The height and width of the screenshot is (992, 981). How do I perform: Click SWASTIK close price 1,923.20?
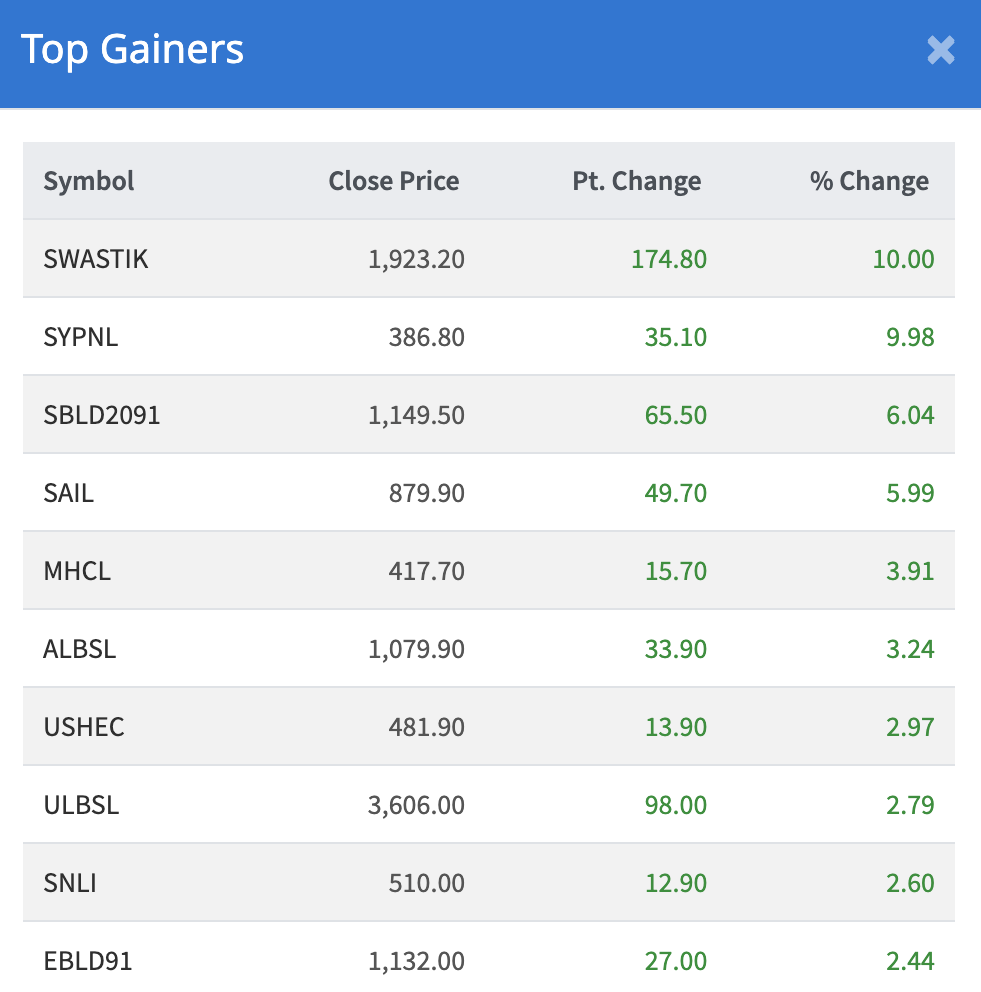click(x=416, y=259)
